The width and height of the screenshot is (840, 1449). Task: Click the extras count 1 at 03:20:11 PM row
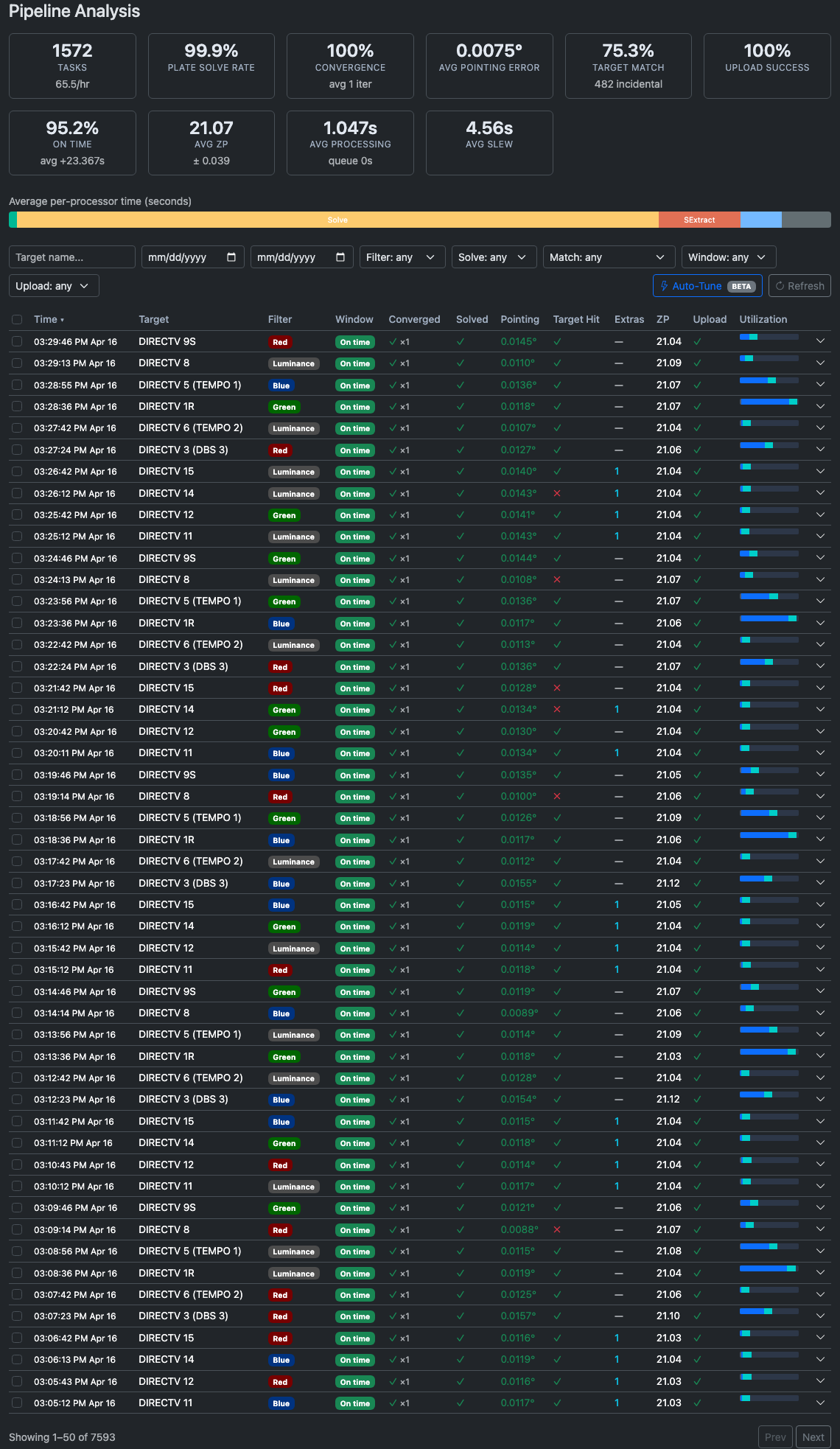617,753
